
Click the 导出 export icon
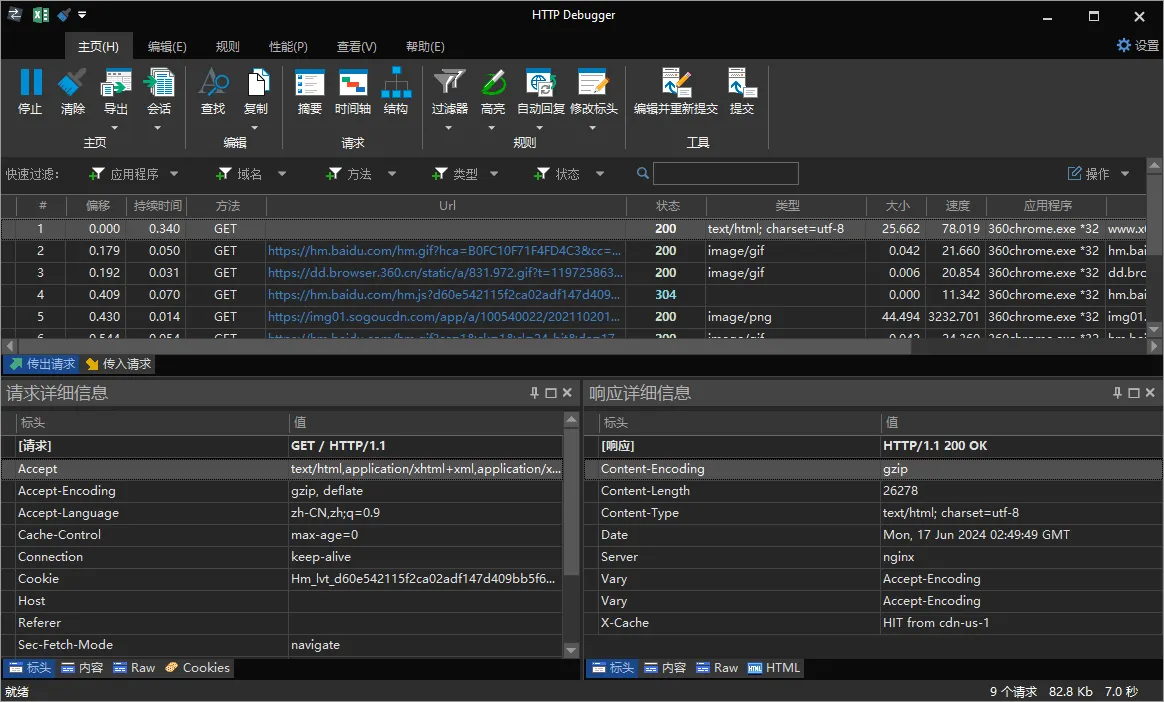click(116, 82)
